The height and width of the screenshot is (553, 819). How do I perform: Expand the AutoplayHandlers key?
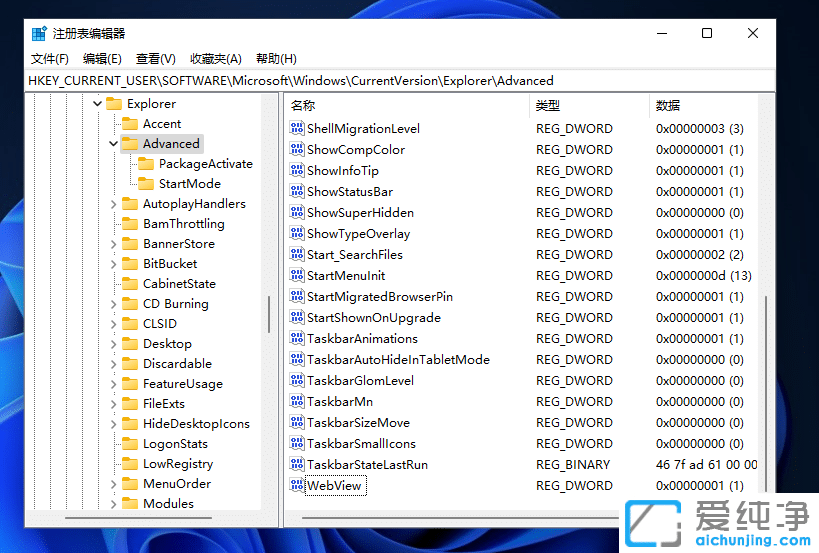[113, 204]
